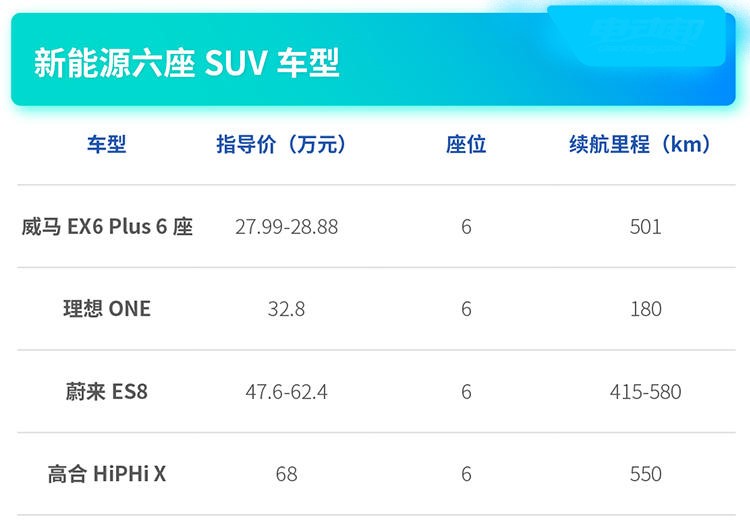Click the 180 range value
Viewport: 750px width, 520px height.
coord(646,309)
